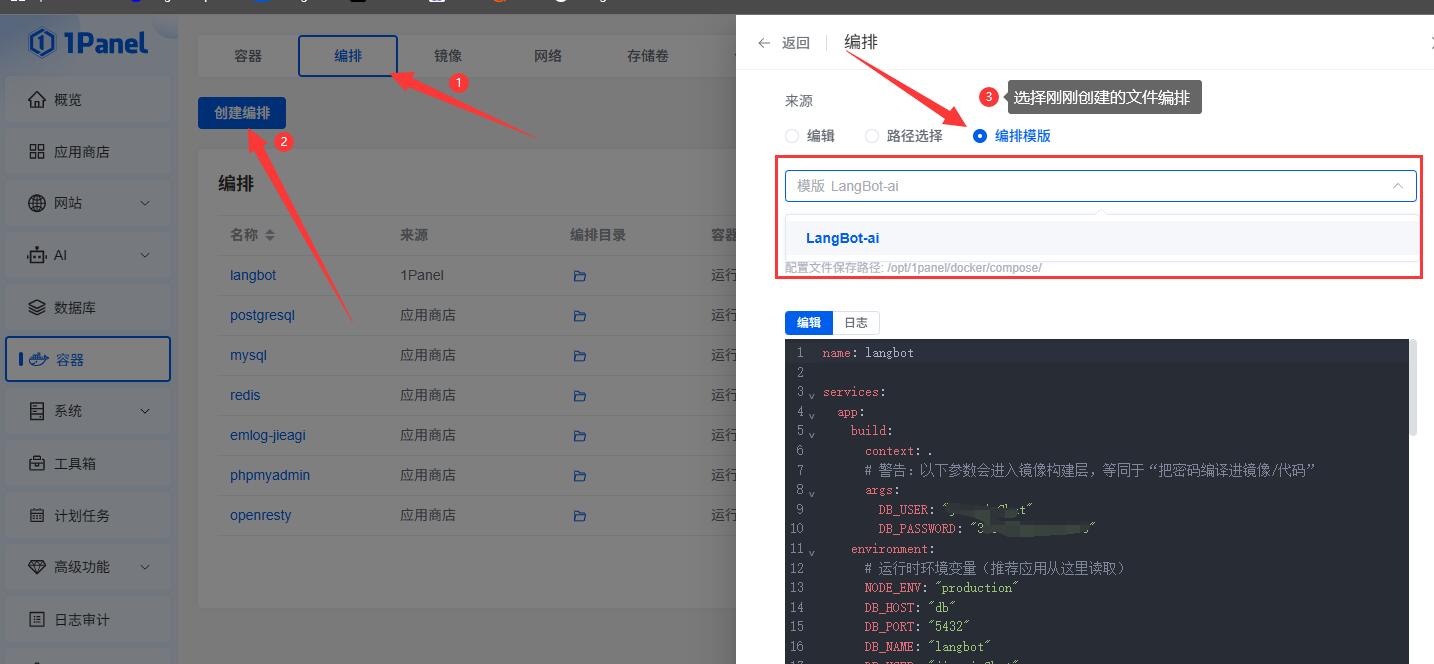This screenshot has width=1434, height=664.
Task: Click editor line 'name: langbot'
Action: 868,353
